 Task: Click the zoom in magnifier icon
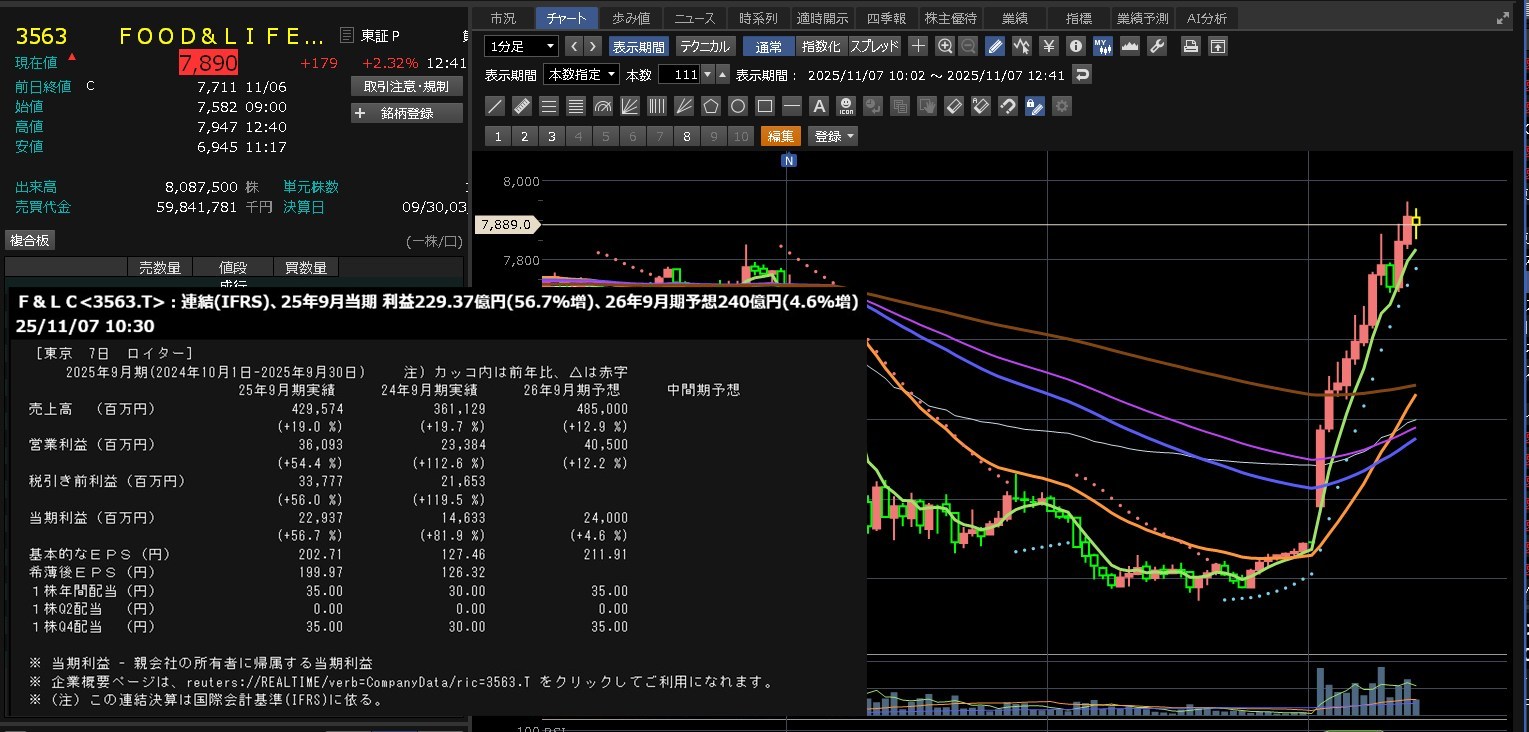point(945,46)
